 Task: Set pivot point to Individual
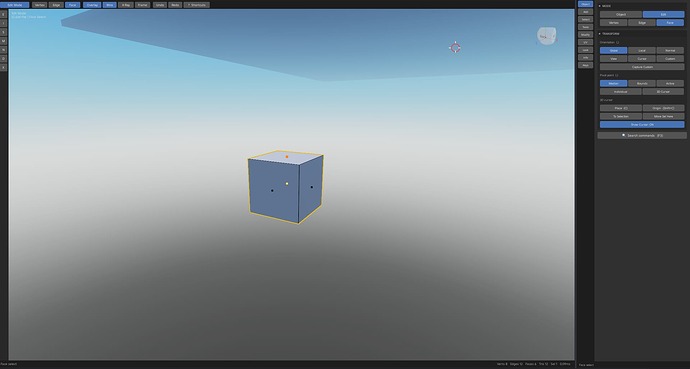[620, 91]
